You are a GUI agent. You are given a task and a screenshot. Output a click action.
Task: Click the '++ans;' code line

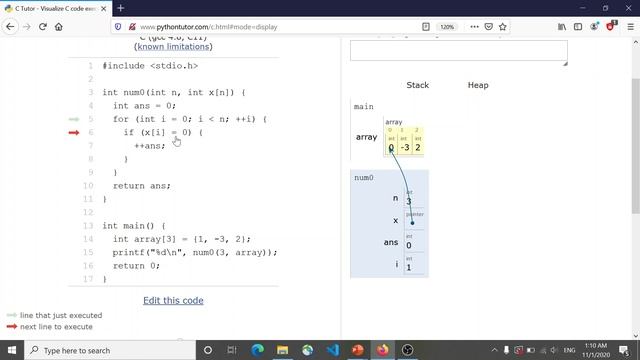click(x=150, y=146)
